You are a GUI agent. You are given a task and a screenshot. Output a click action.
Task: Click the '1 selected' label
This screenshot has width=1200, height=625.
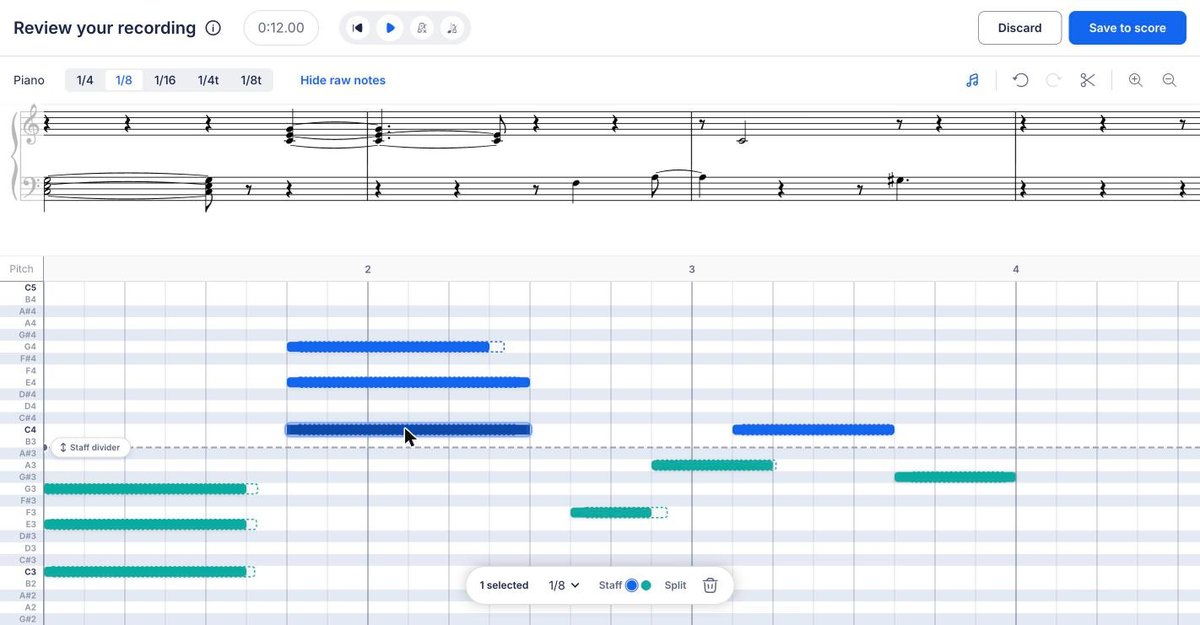click(504, 585)
